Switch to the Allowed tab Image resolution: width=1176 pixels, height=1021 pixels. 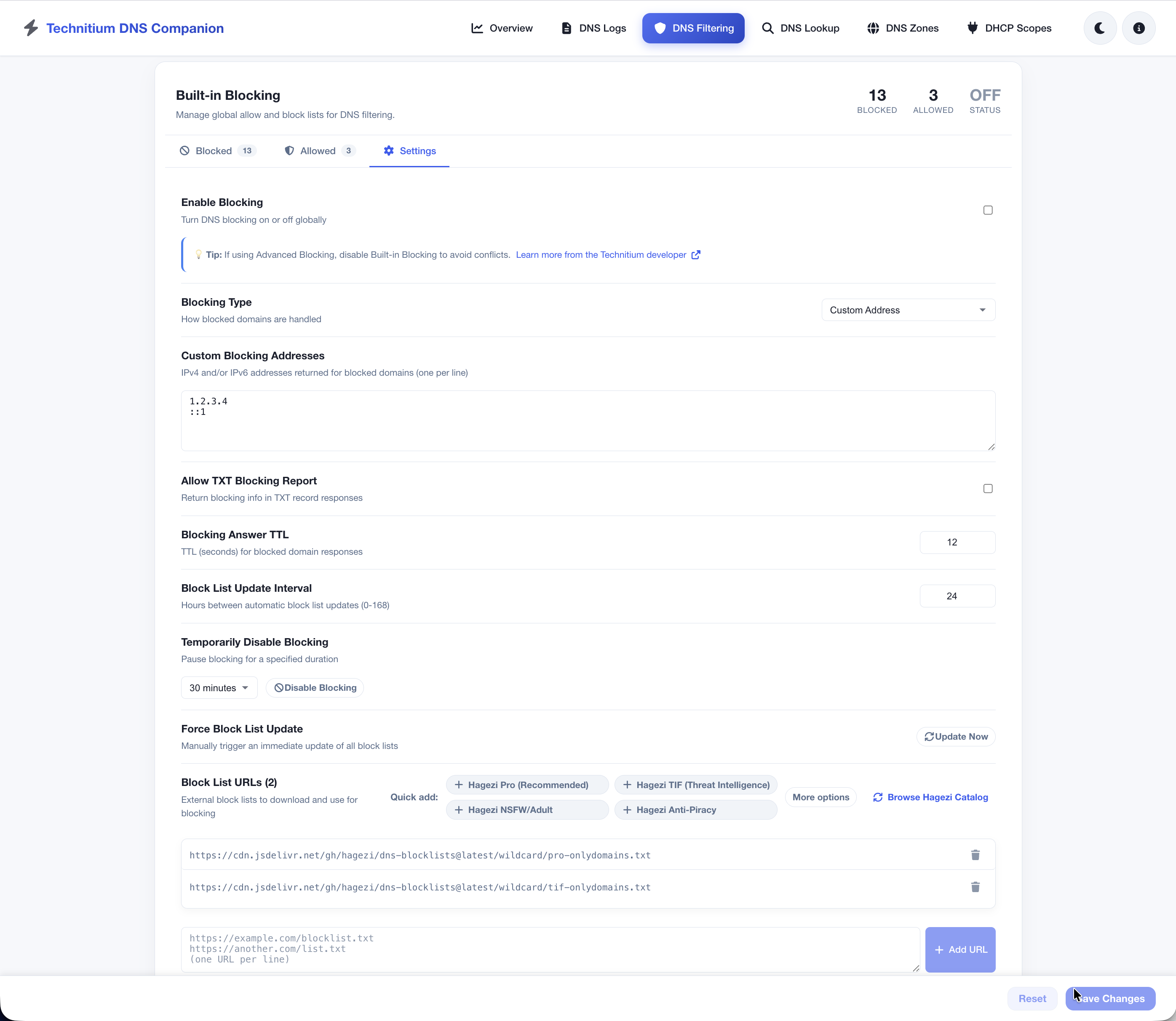coord(318,150)
